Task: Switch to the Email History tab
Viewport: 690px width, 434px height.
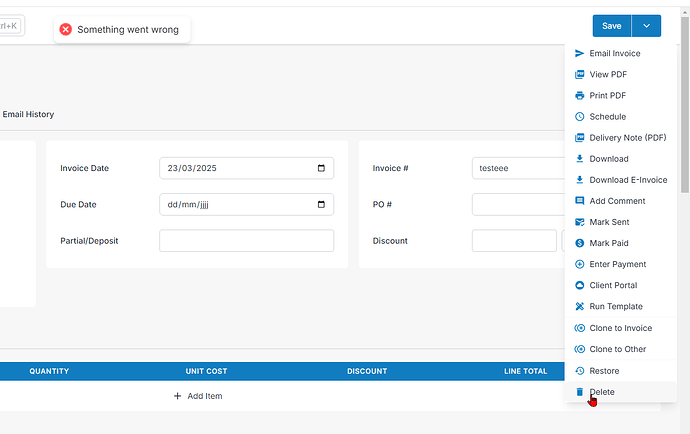Action: point(28,115)
